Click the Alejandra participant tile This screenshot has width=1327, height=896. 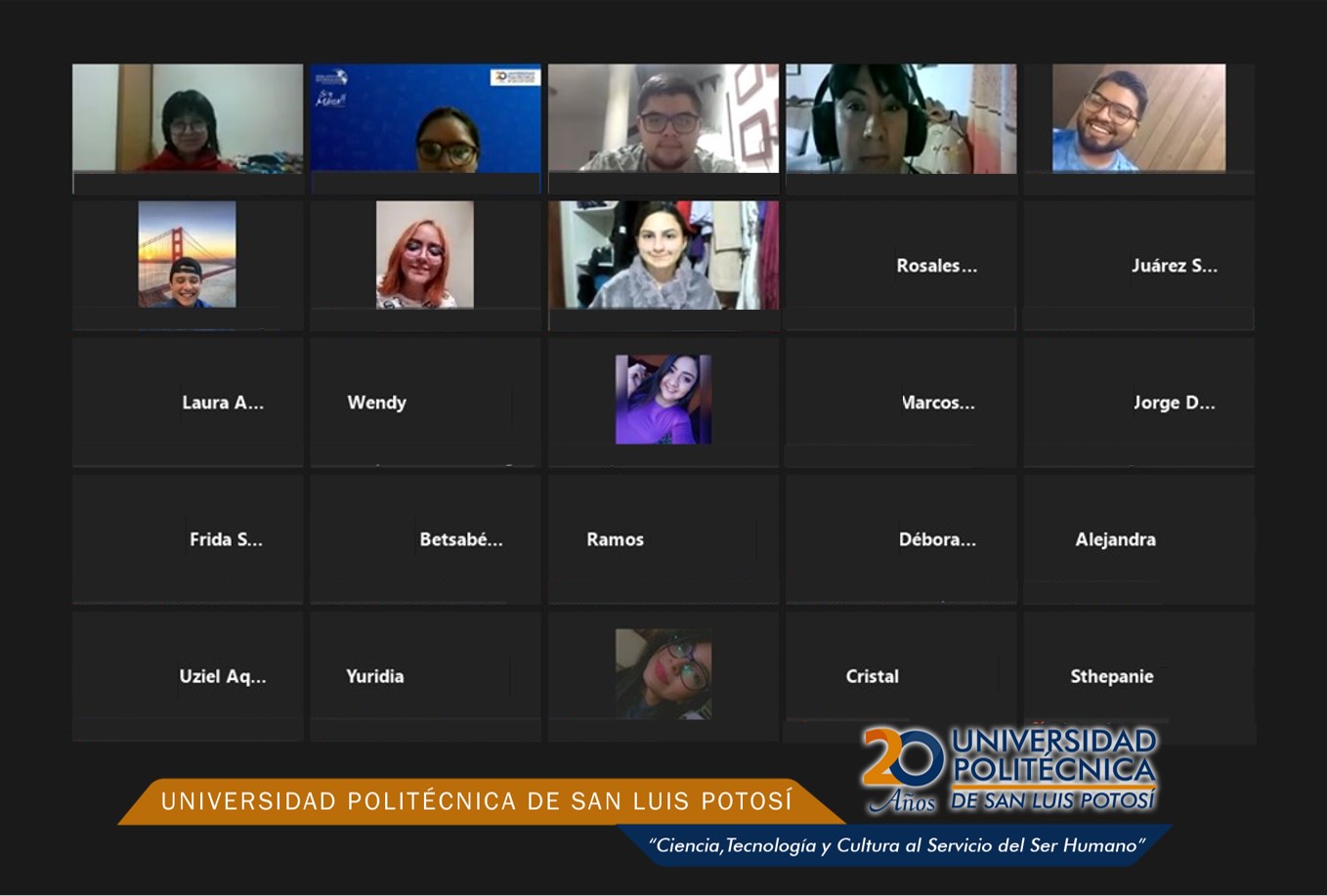(1138, 539)
